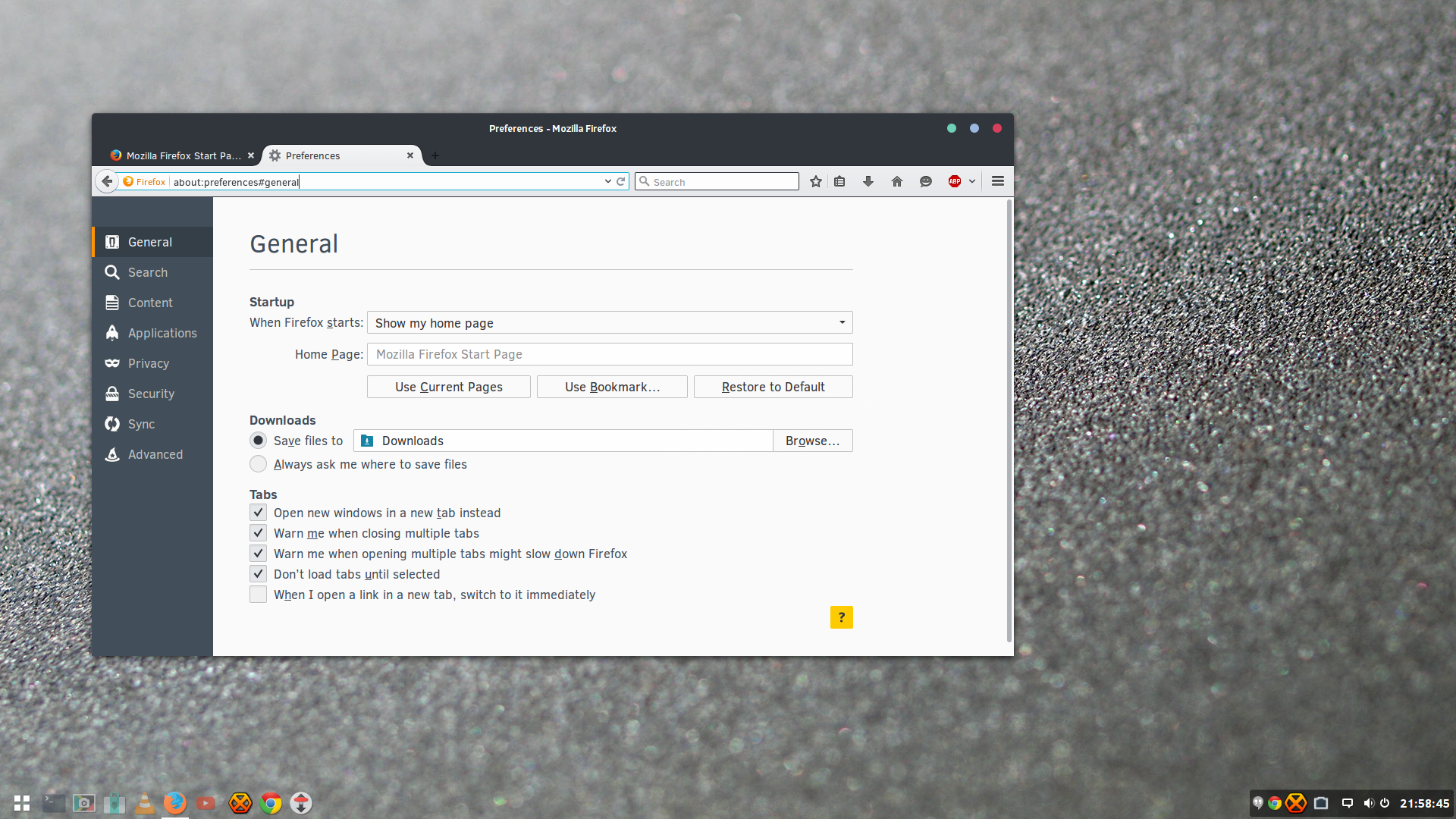Click the orange hexagon X taskbar launcher

click(240, 803)
